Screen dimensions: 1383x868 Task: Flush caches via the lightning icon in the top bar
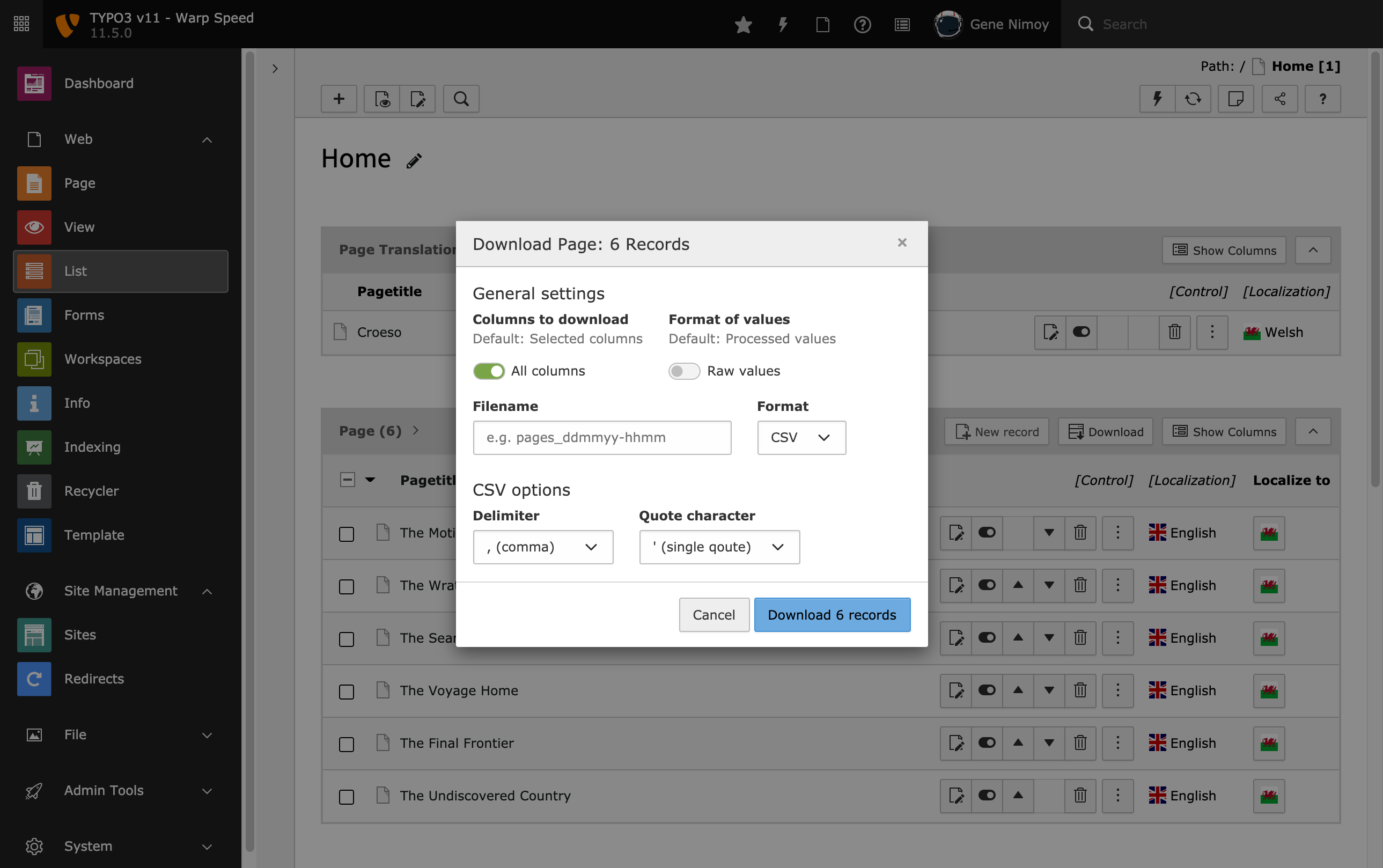783,24
